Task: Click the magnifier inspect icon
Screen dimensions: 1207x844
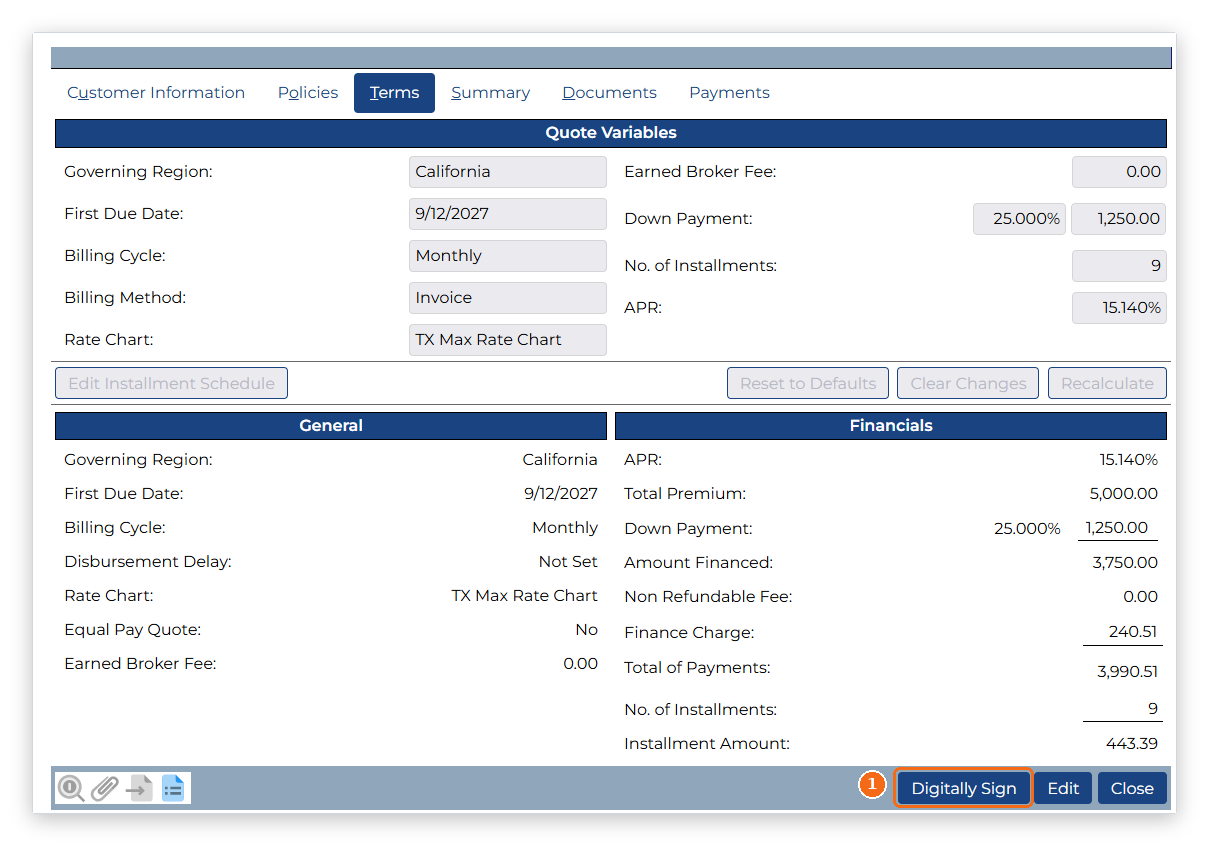Action: [x=70, y=788]
